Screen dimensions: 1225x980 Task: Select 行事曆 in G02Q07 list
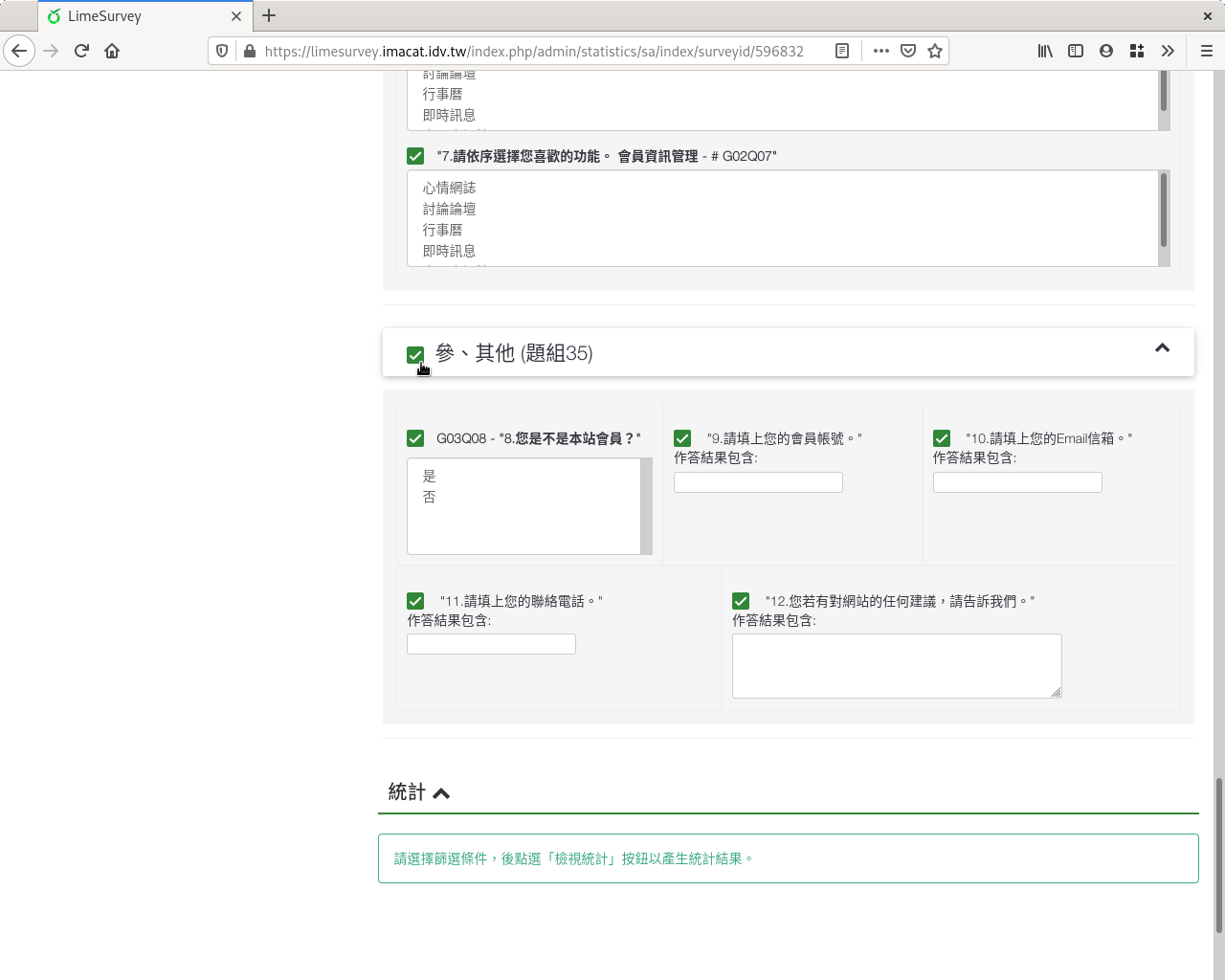click(783, 230)
